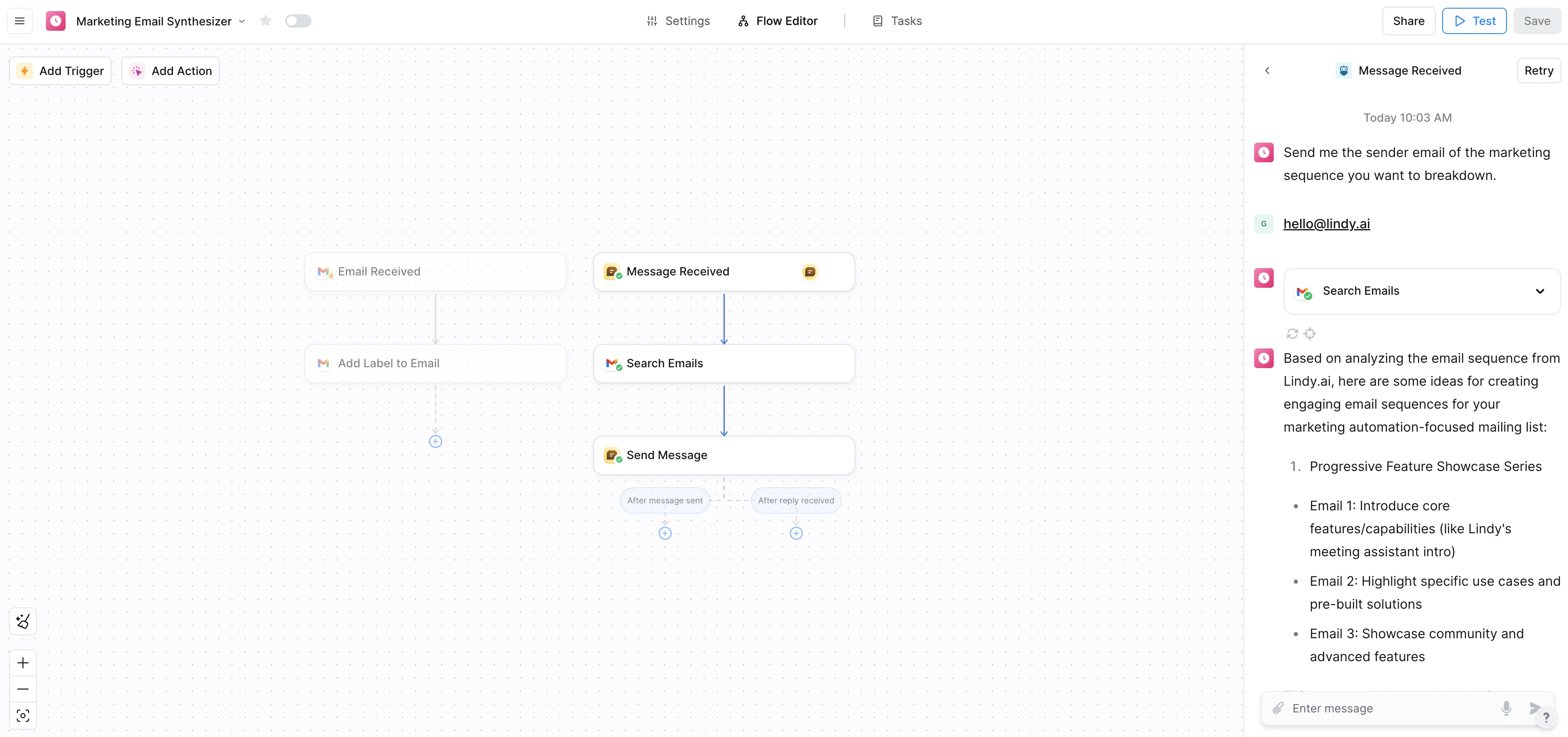Image resolution: width=1568 pixels, height=737 pixels.
Task: Click the microphone icon in message box
Action: (x=1506, y=708)
